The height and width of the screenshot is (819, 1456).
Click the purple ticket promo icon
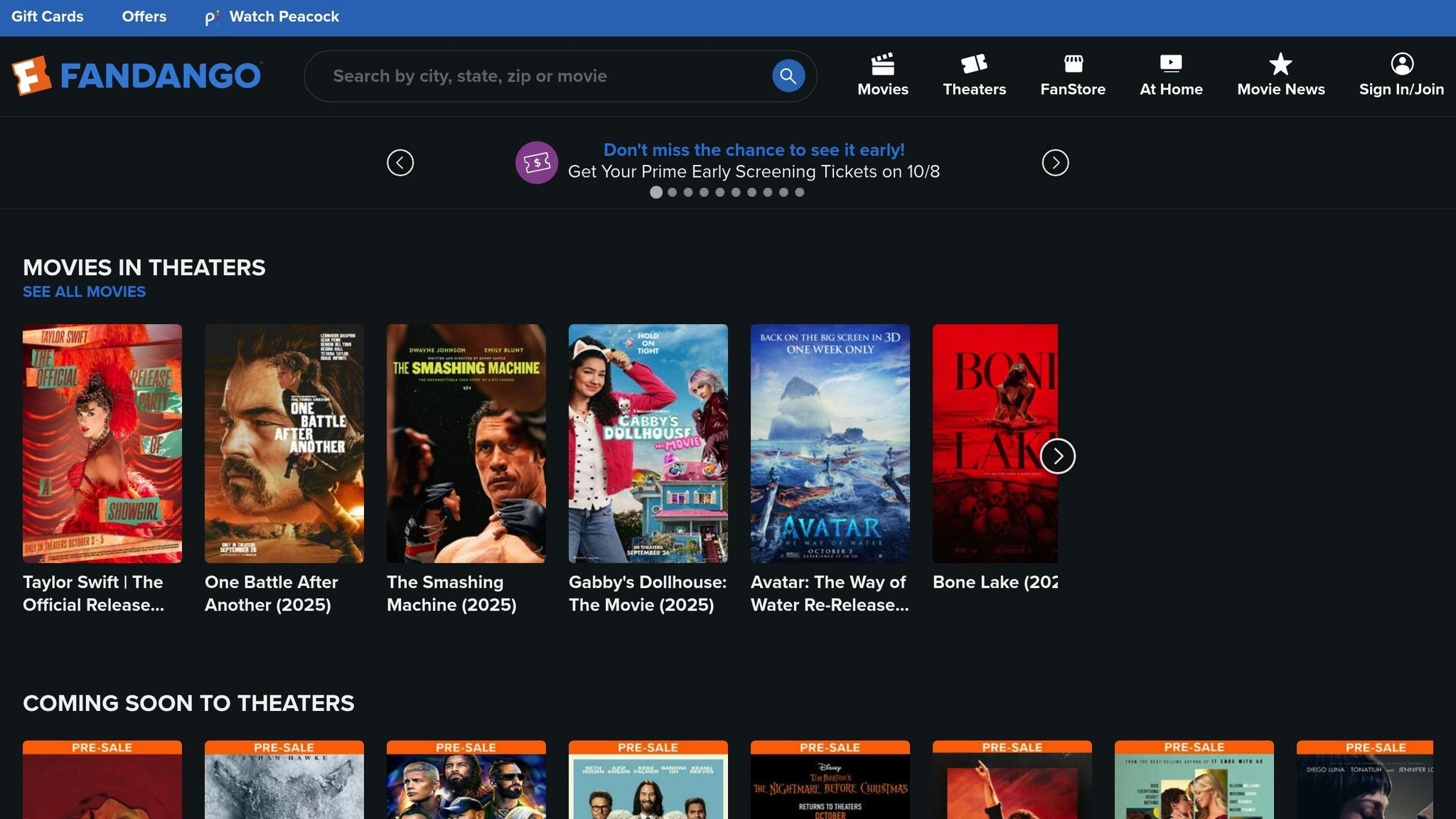click(536, 163)
